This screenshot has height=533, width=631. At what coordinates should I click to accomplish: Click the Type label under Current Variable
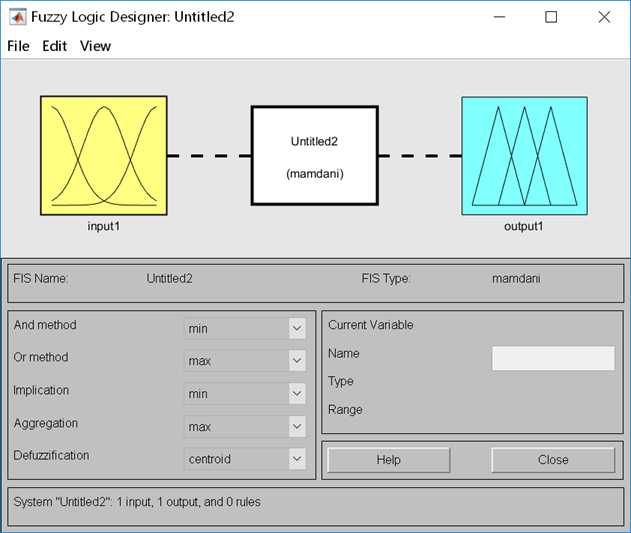(x=340, y=381)
